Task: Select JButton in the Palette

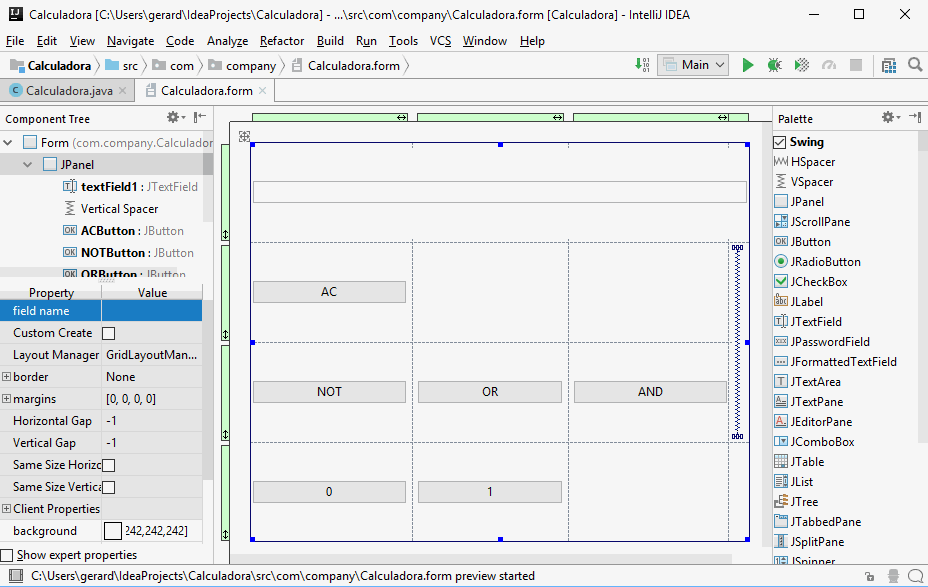Action: click(x=810, y=242)
